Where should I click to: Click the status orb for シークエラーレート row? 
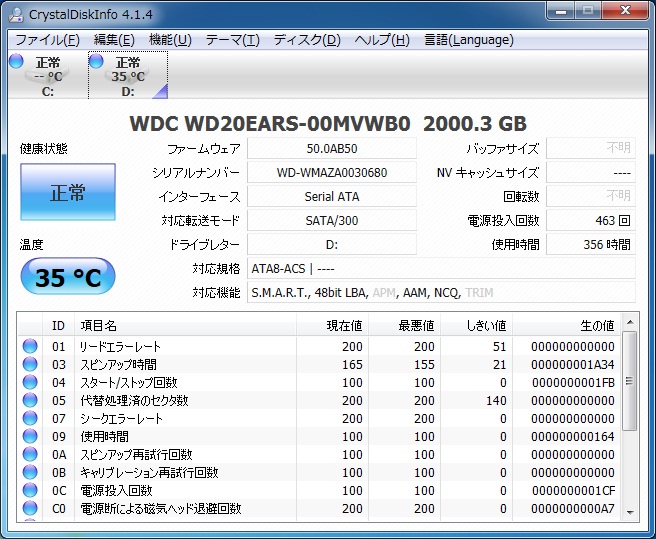pos(30,418)
